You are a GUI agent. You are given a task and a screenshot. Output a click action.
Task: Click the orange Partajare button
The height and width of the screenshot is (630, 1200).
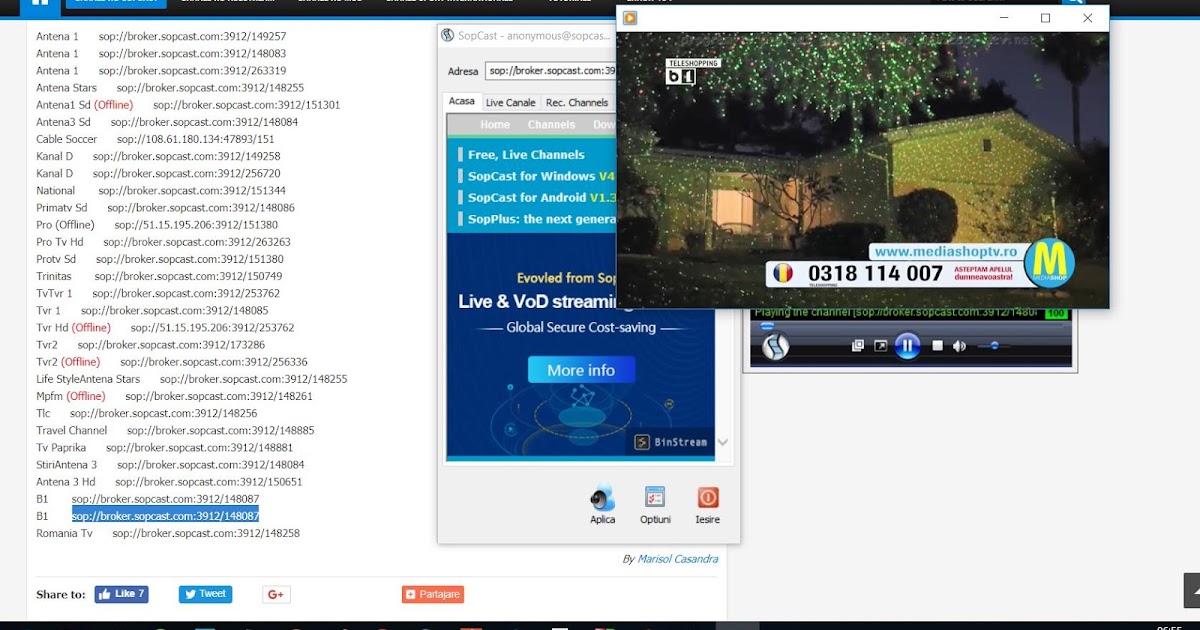433,594
